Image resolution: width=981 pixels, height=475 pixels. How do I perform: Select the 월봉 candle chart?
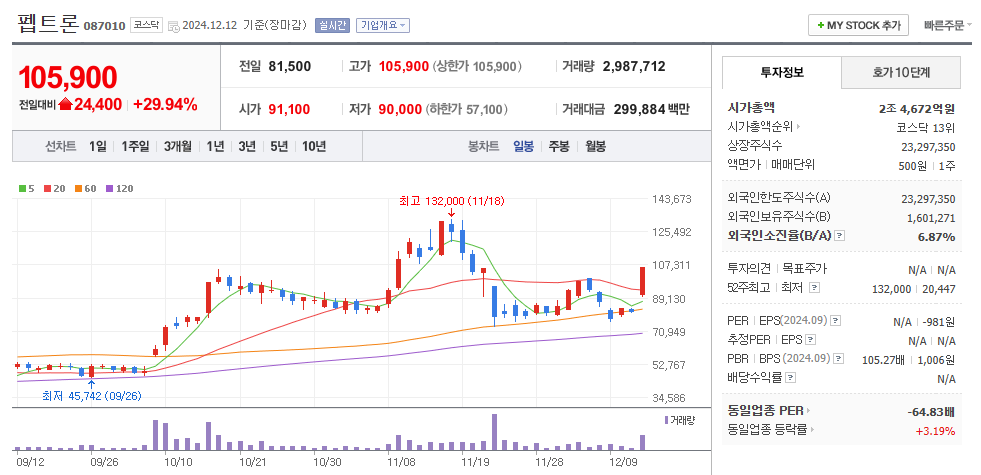[x=596, y=146]
